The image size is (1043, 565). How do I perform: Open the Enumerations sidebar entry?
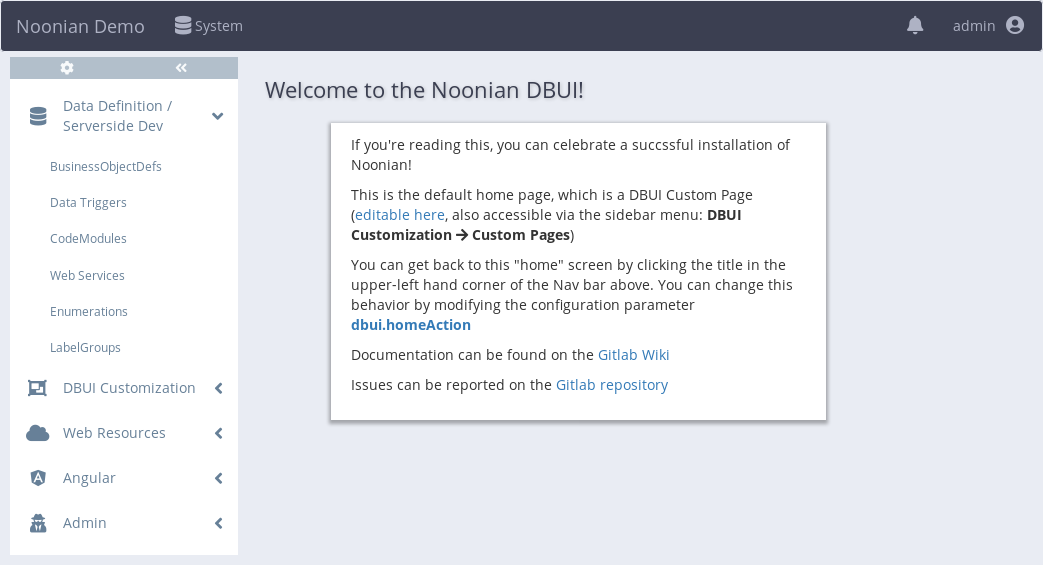(x=88, y=311)
